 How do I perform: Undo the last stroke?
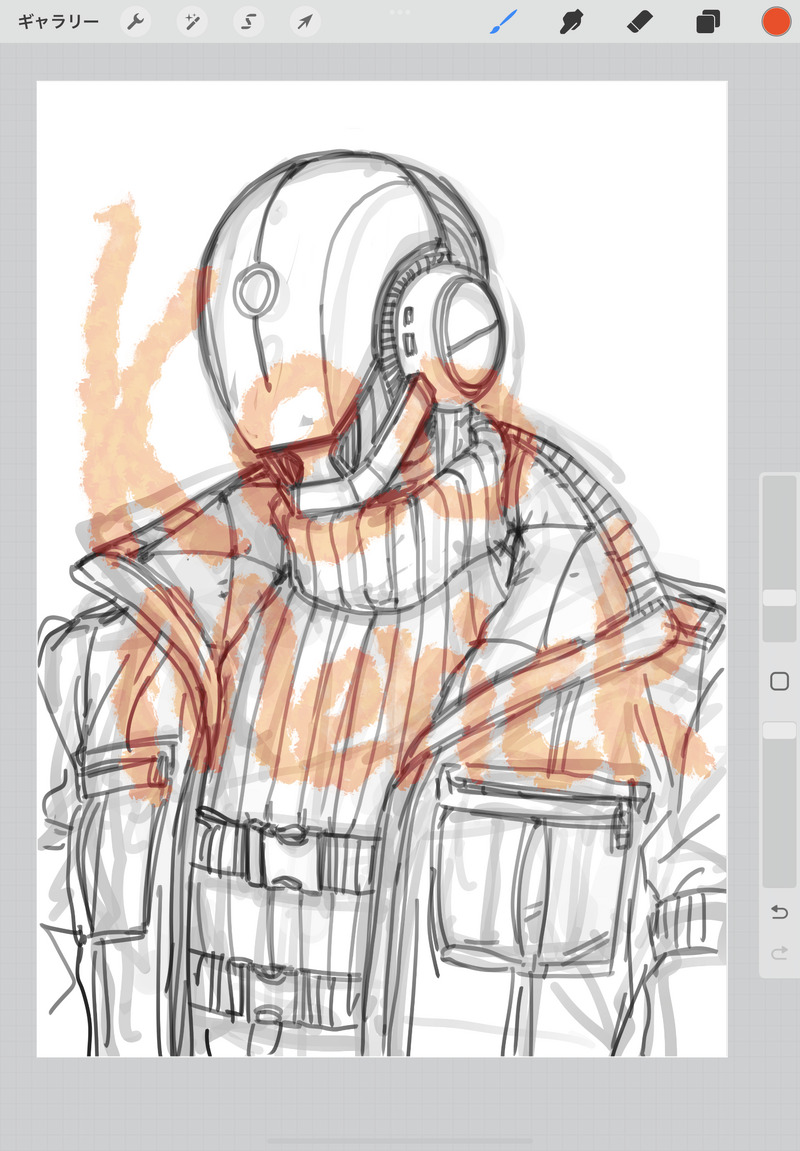[779, 912]
